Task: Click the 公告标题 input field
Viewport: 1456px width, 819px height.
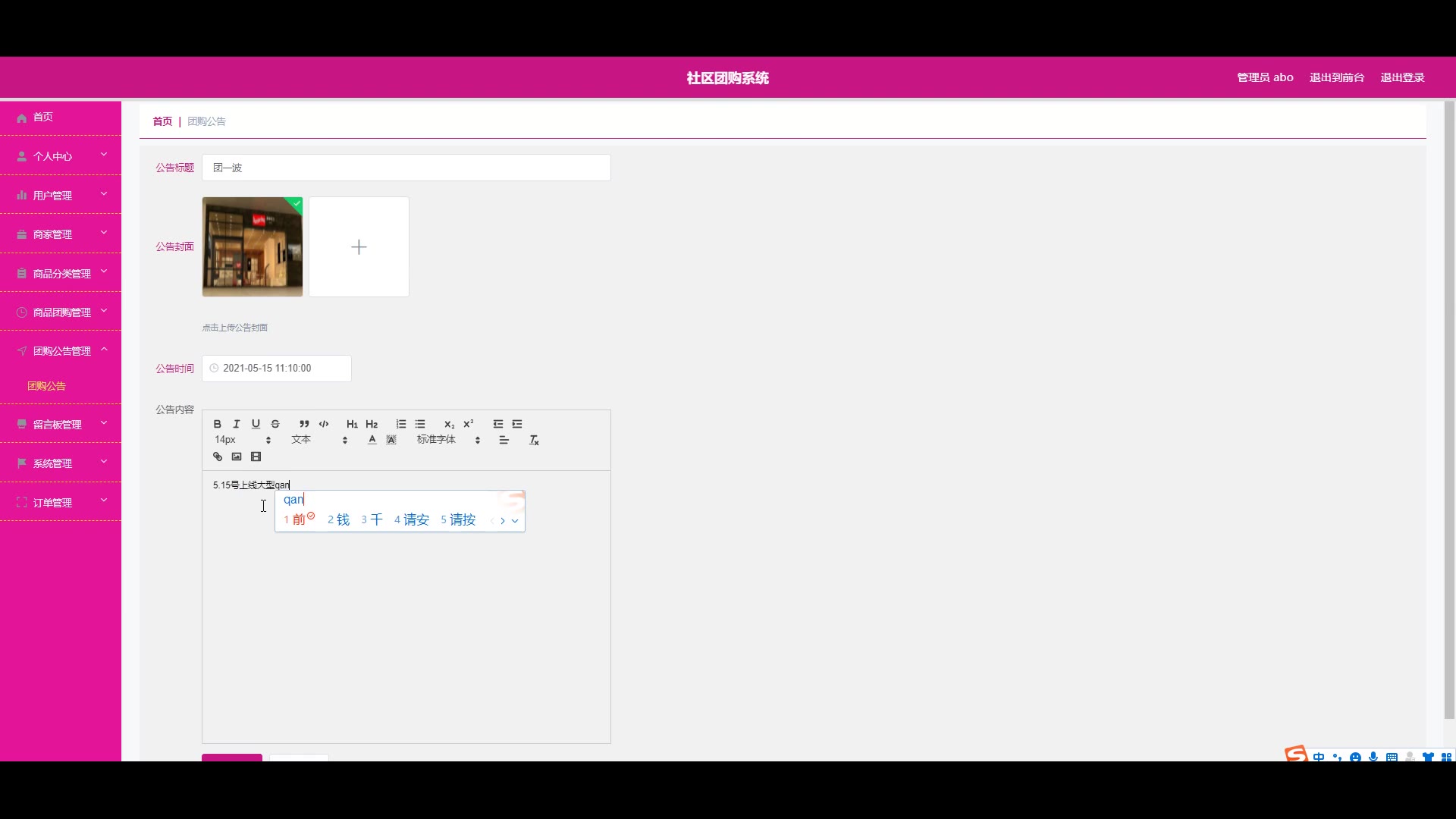Action: (406, 168)
